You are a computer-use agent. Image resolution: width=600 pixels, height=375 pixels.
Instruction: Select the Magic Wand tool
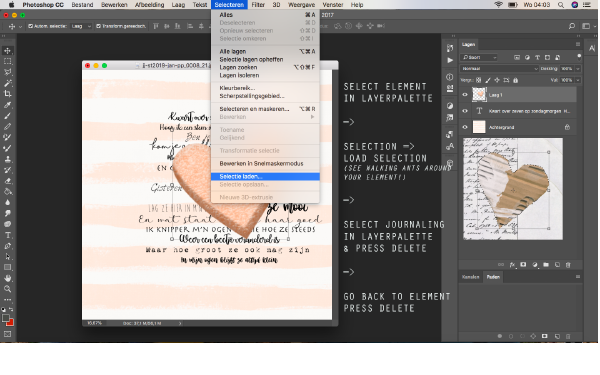7,83
